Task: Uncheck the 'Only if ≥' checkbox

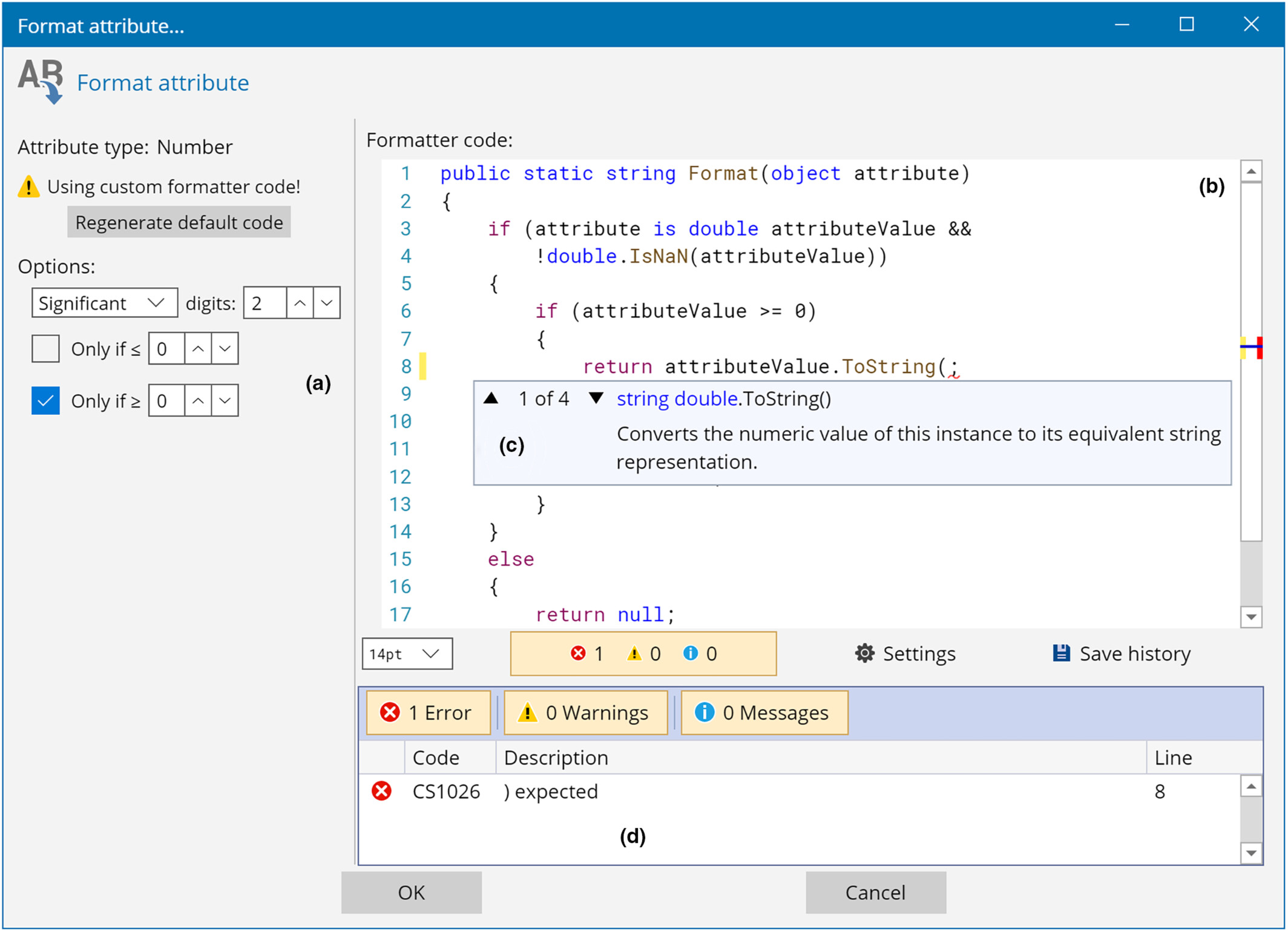Action: (45, 401)
